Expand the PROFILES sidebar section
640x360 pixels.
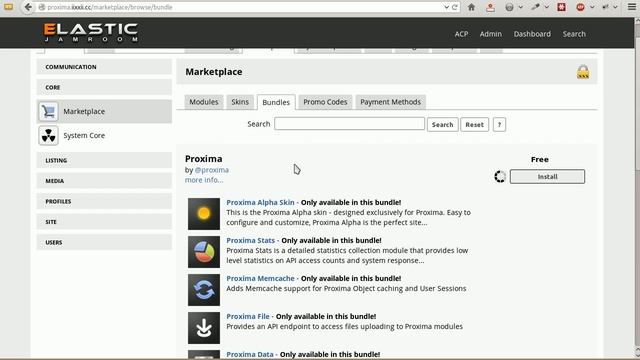point(104,201)
